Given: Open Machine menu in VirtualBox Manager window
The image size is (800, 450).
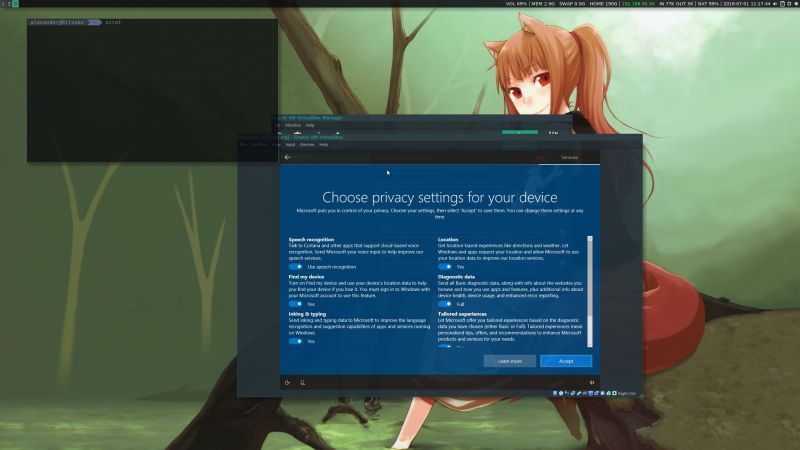Looking at the screenshot, I should click(293, 125).
